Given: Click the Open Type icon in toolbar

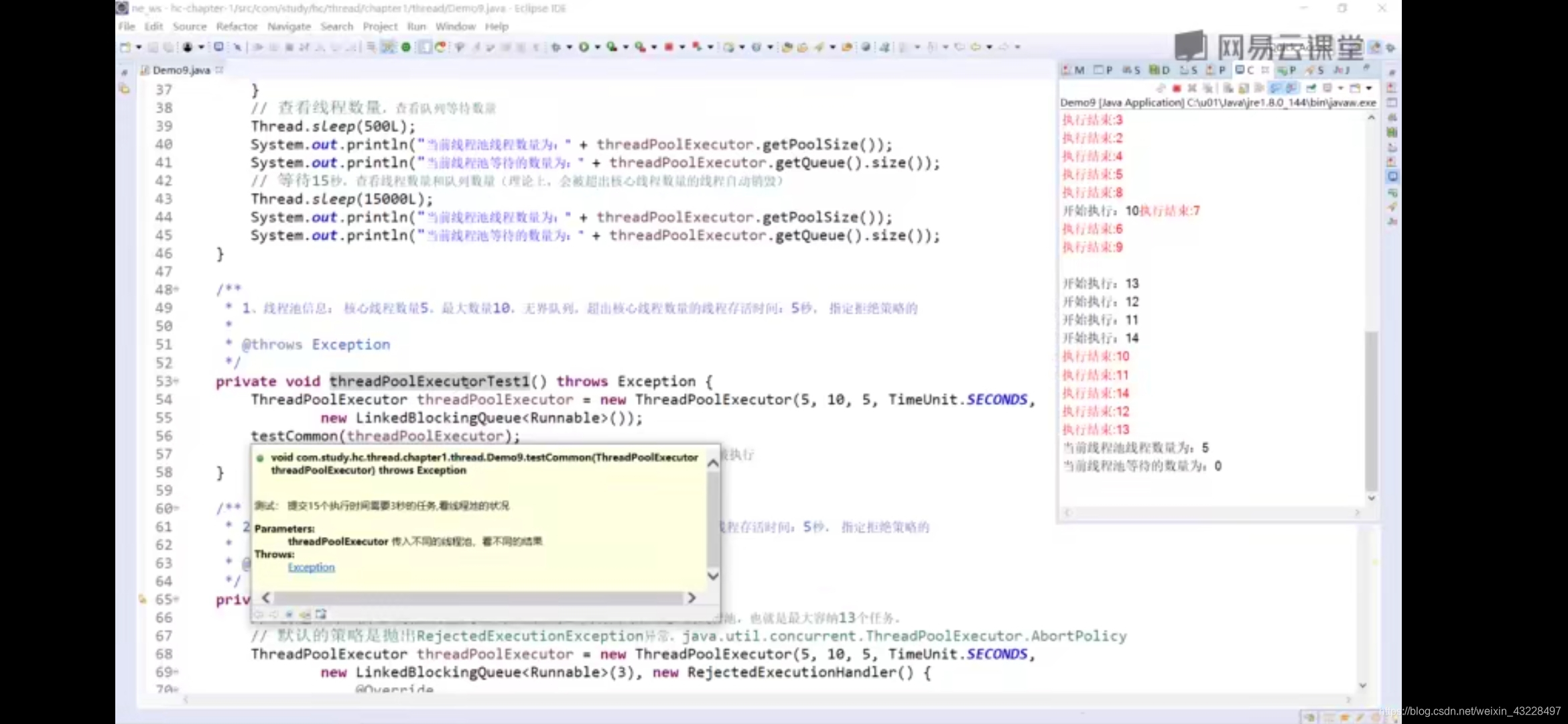Looking at the screenshot, I should tap(787, 47).
